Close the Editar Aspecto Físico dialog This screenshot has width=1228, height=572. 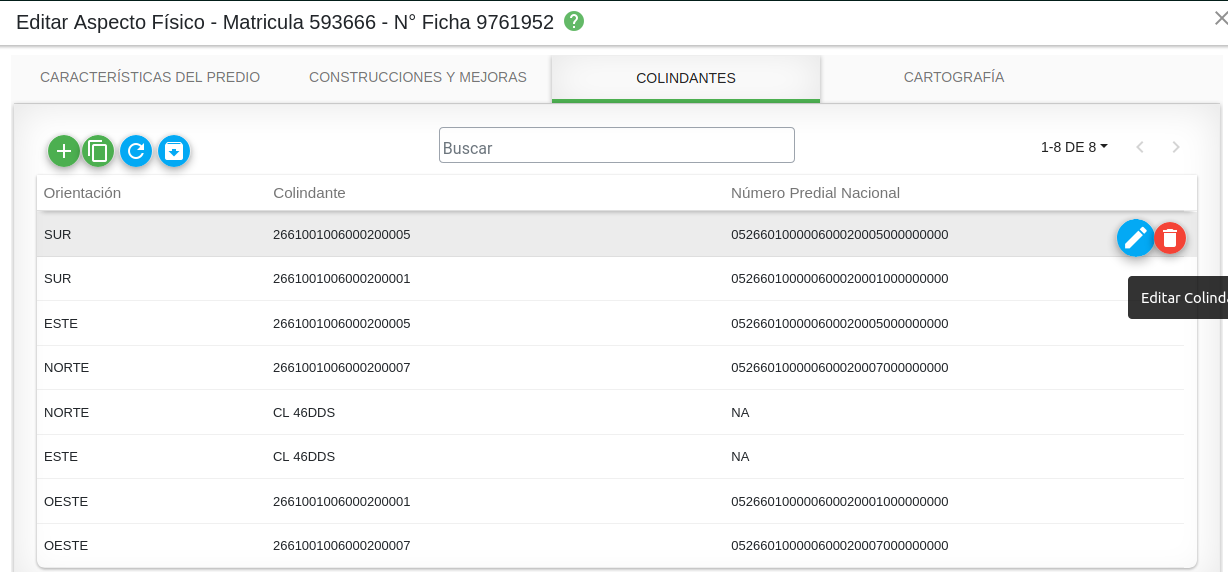point(1220,17)
